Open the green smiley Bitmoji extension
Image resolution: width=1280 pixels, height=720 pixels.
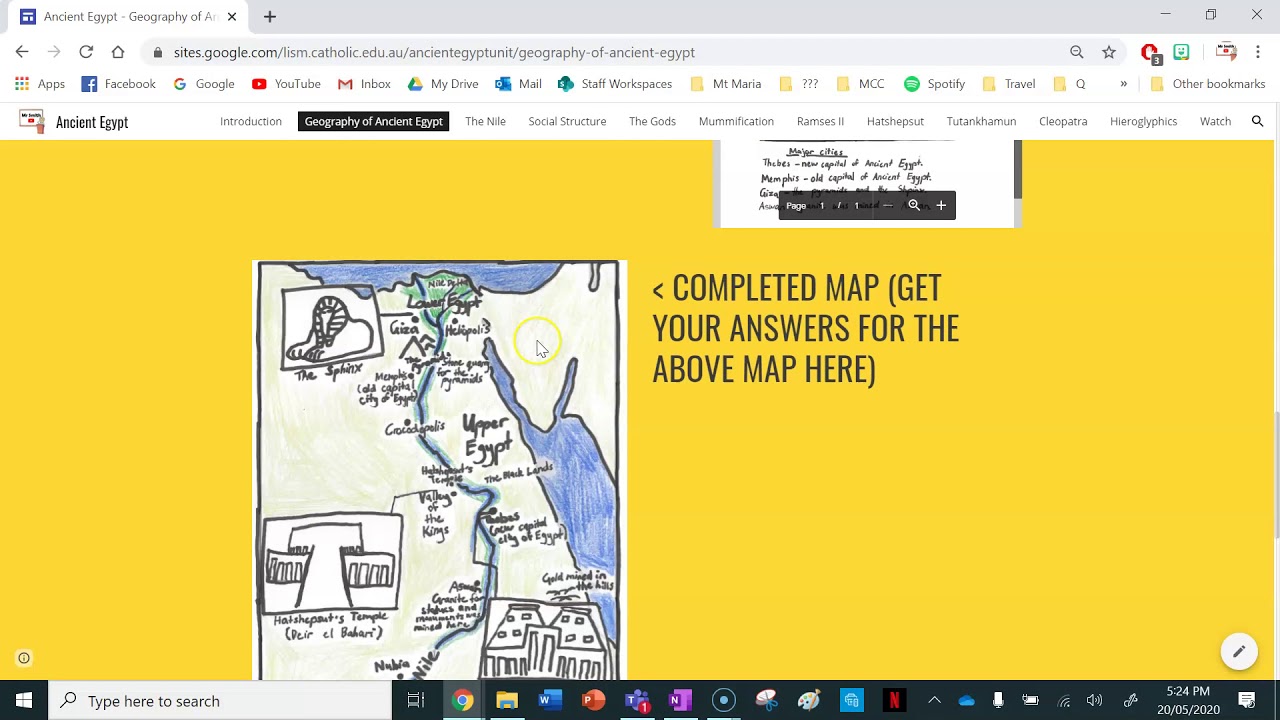pyautogui.click(x=1182, y=52)
